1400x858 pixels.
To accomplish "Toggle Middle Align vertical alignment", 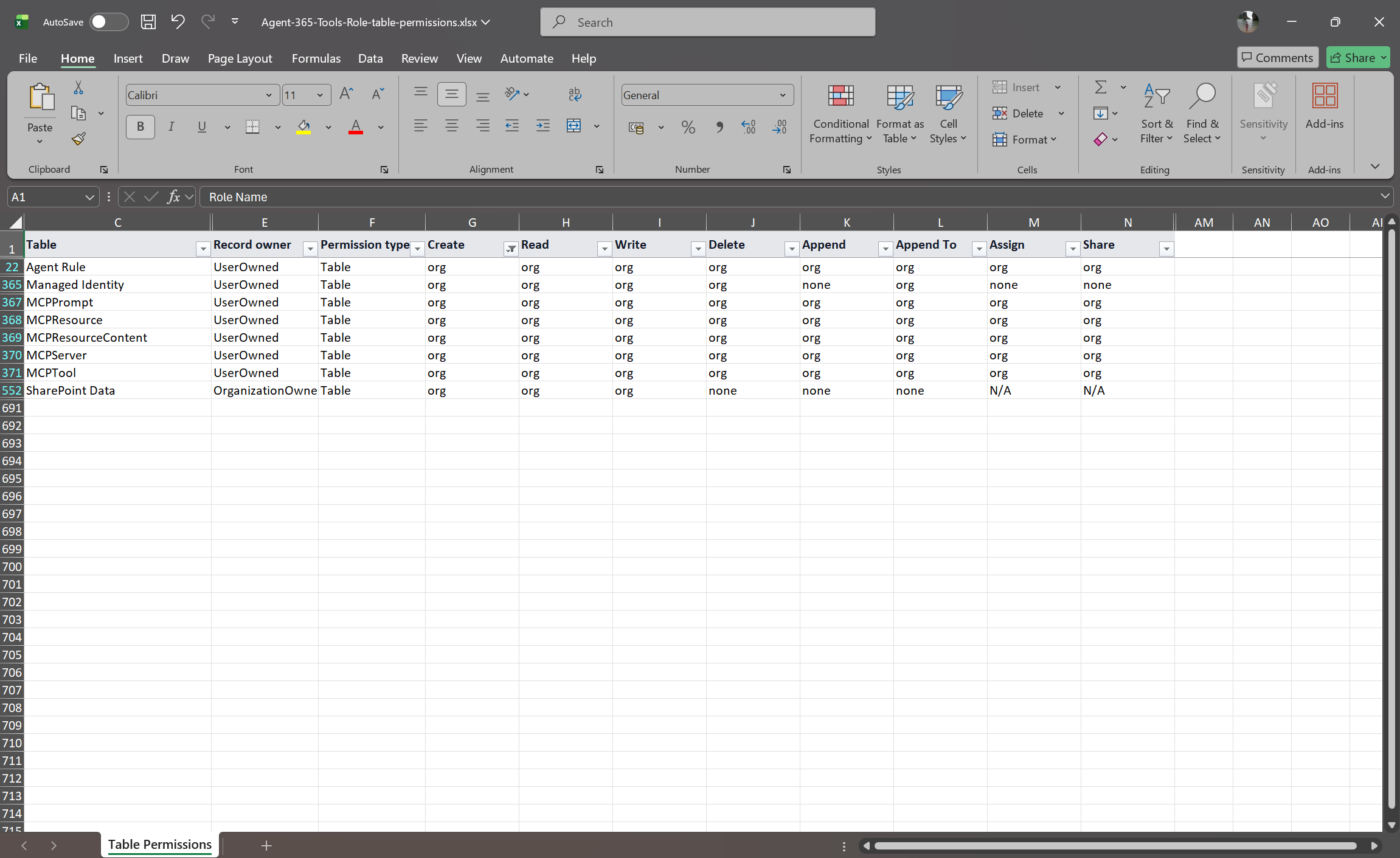I will pyautogui.click(x=452, y=94).
